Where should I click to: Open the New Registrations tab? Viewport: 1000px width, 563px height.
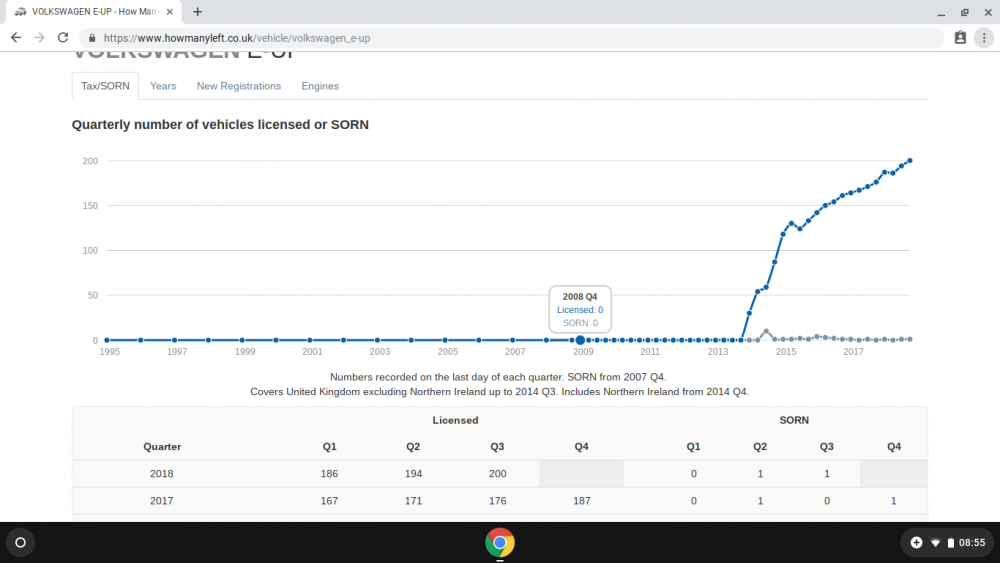239,86
